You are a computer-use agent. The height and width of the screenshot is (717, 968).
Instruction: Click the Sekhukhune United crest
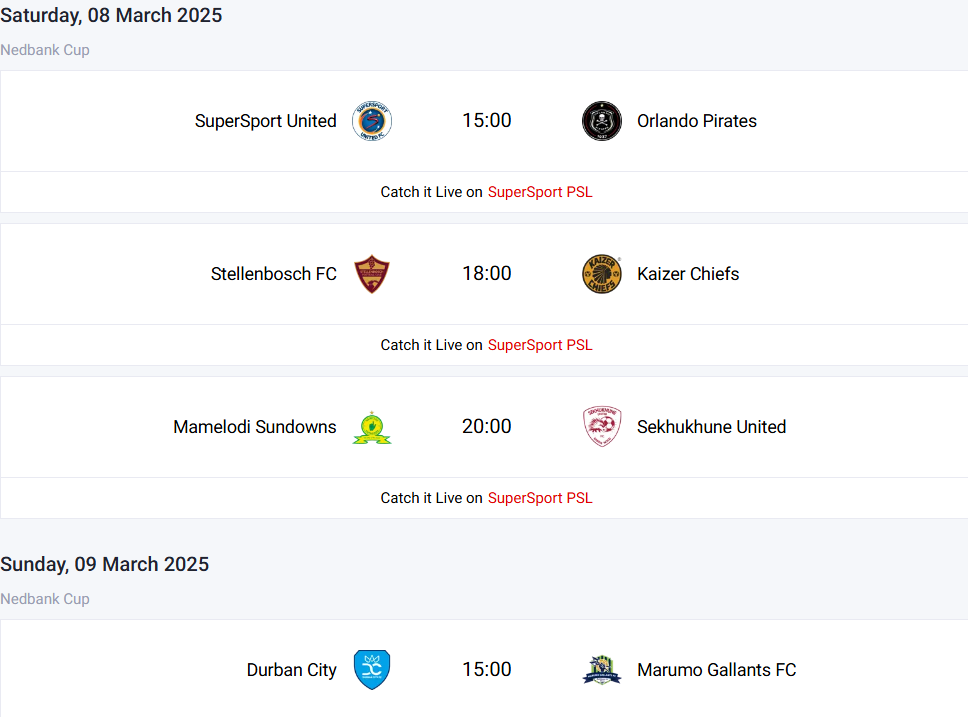pyautogui.click(x=602, y=427)
